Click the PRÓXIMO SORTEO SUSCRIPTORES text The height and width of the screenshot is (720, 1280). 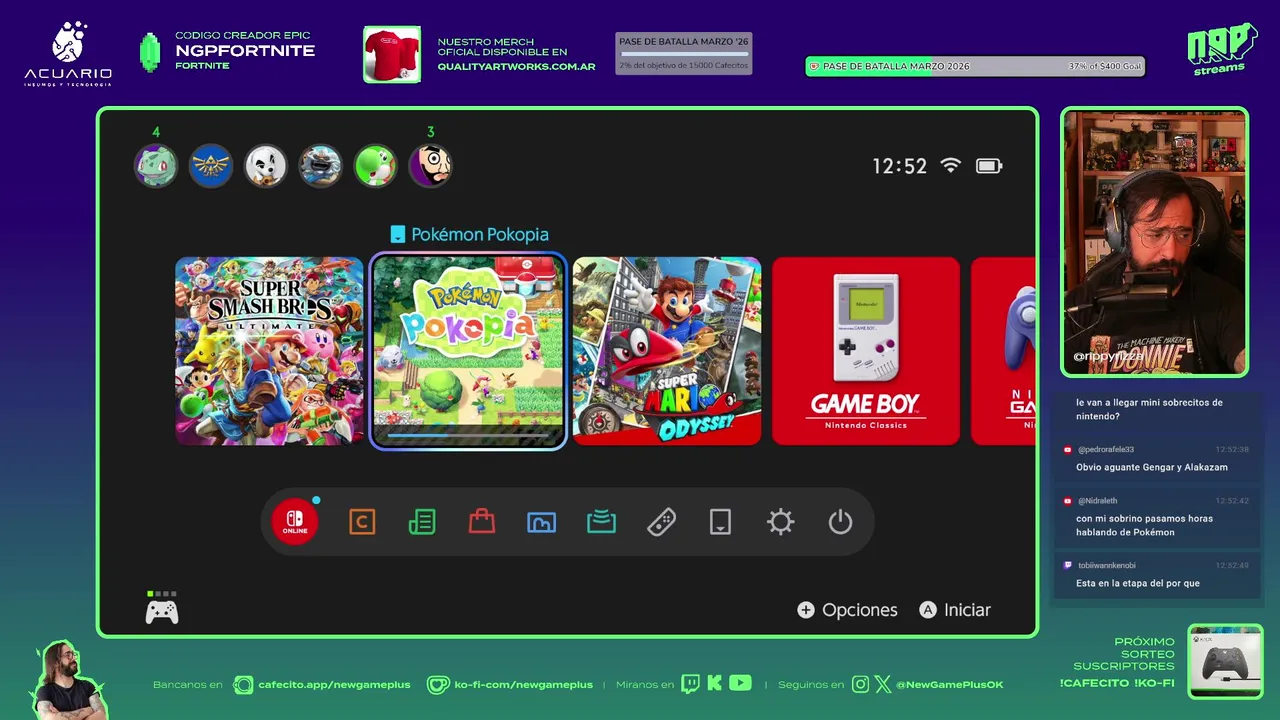tap(1124, 654)
